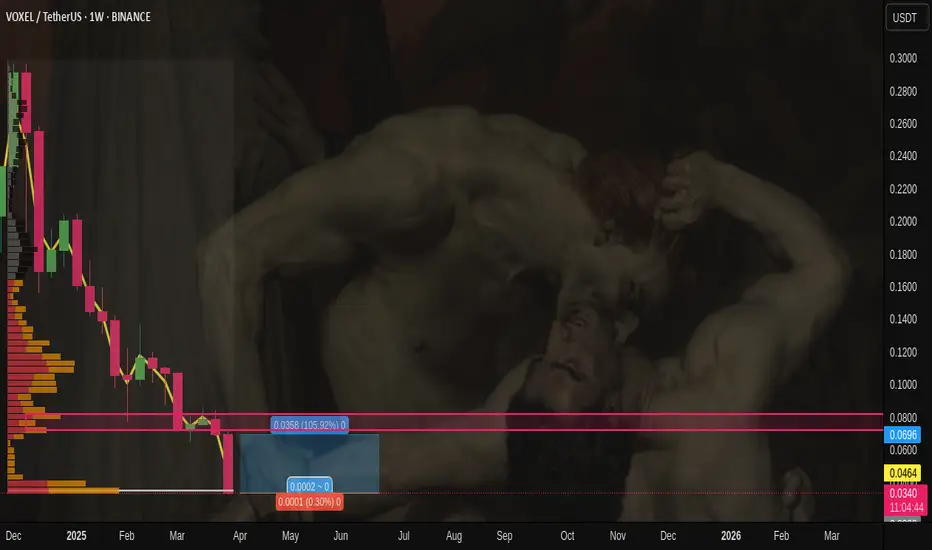The image size is (932, 550).
Task: Click the 0.1800 price axis label
Action: coord(903,254)
